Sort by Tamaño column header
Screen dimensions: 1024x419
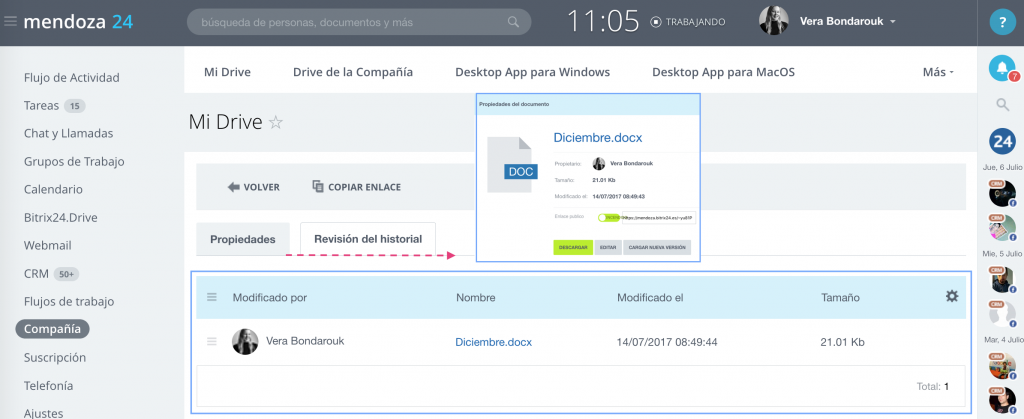coord(840,298)
